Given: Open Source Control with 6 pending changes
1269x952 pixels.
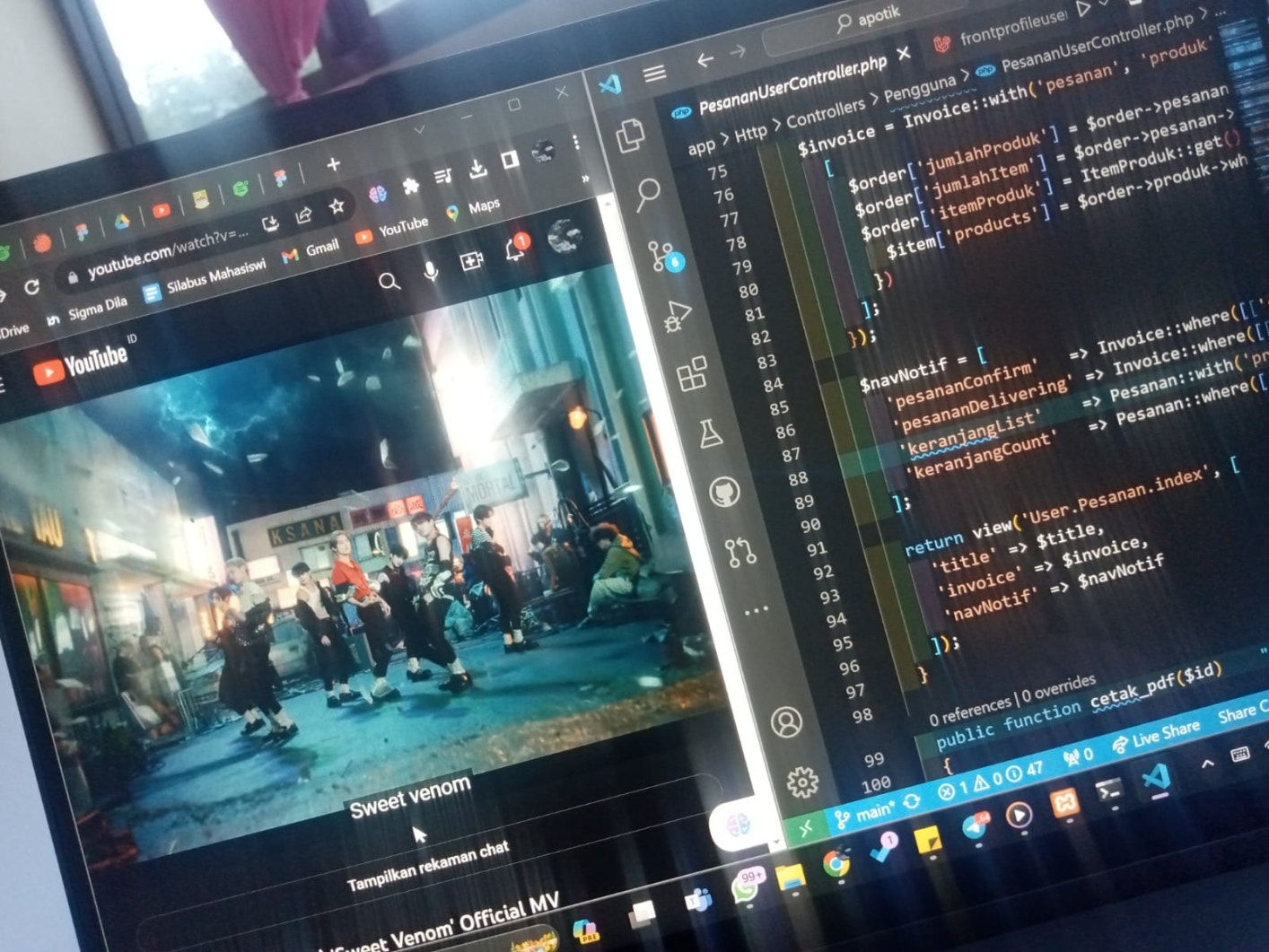Looking at the screenshot, I should 664,257.
